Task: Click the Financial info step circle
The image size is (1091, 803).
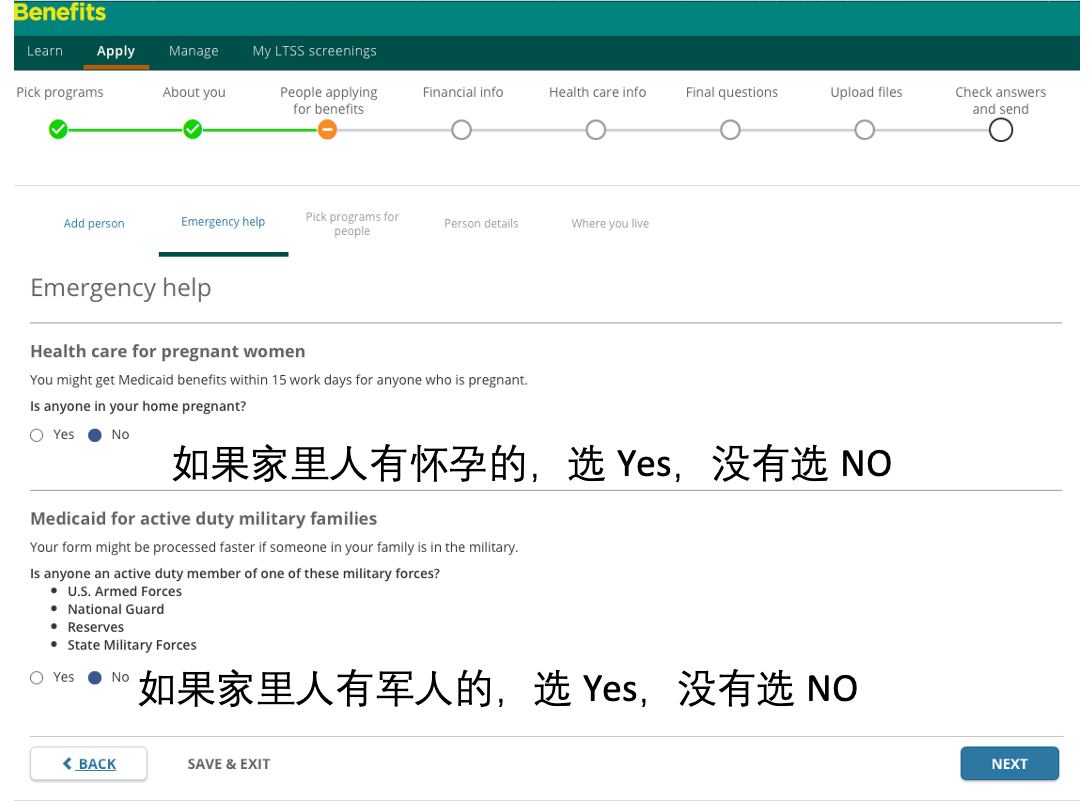Action: (461, 129)
